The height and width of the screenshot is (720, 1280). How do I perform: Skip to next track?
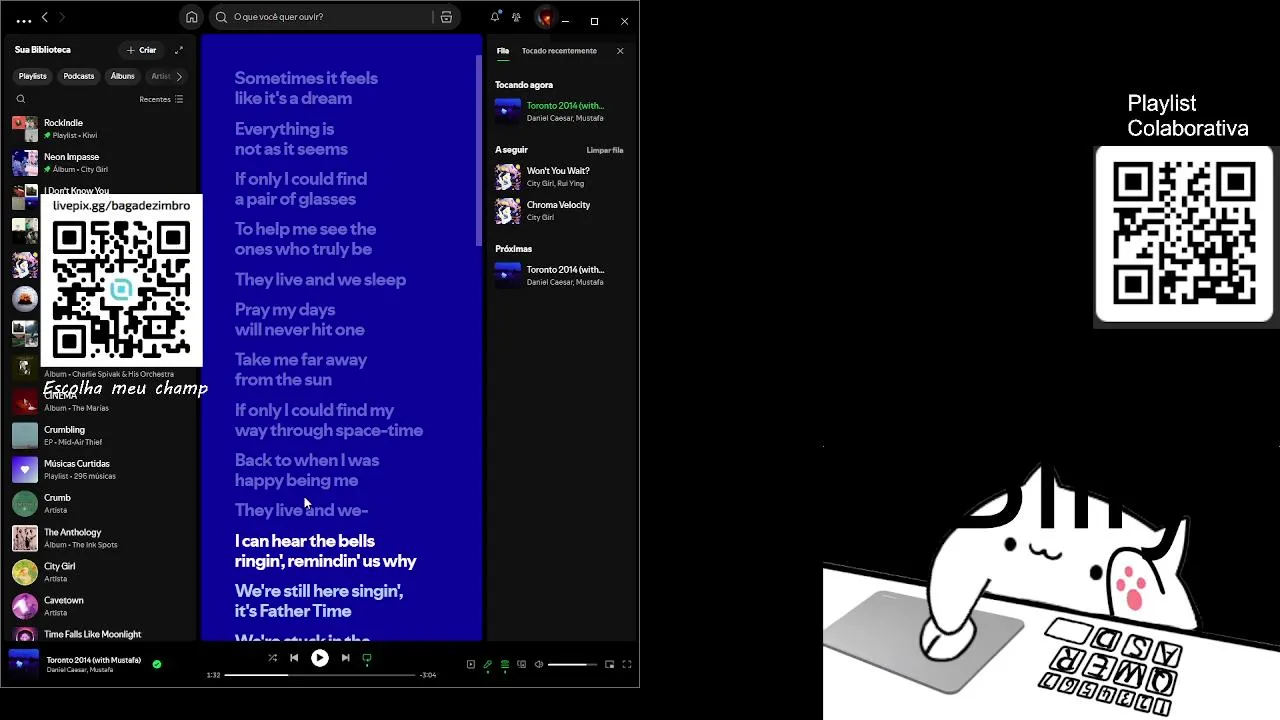(345, 658)
